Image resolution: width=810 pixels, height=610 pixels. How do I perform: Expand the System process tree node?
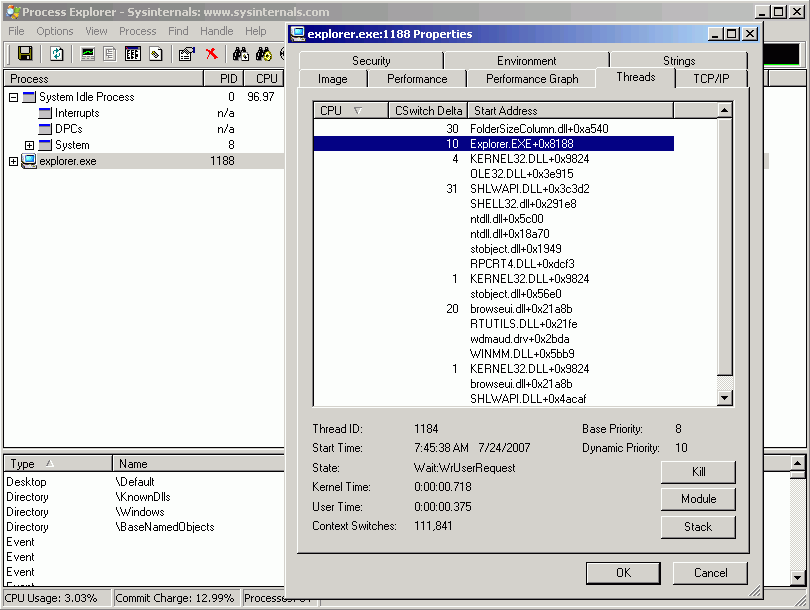30,145
